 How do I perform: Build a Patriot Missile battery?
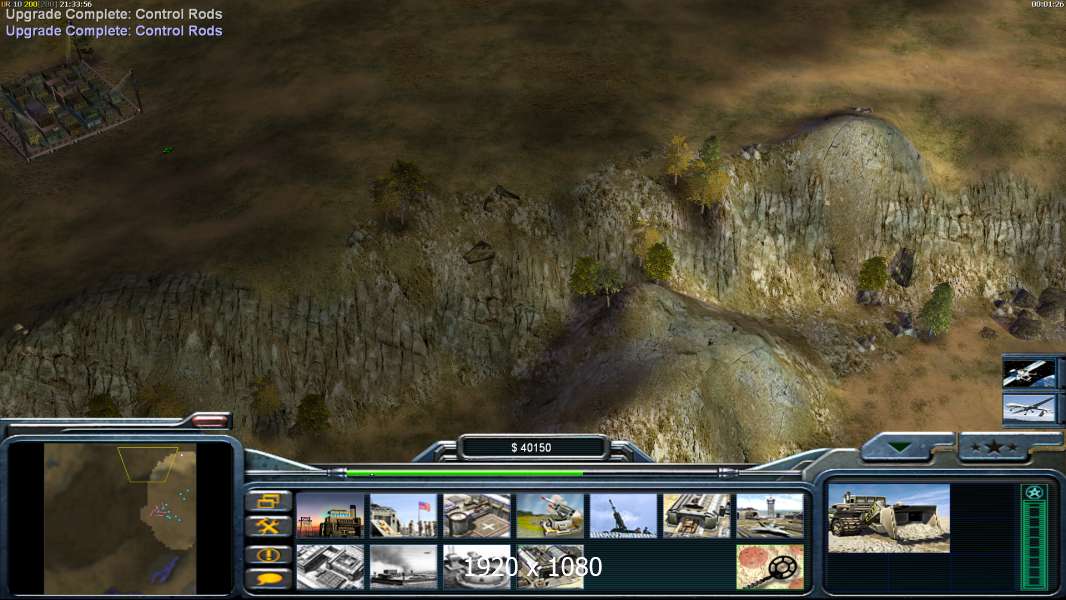point(550,515)
